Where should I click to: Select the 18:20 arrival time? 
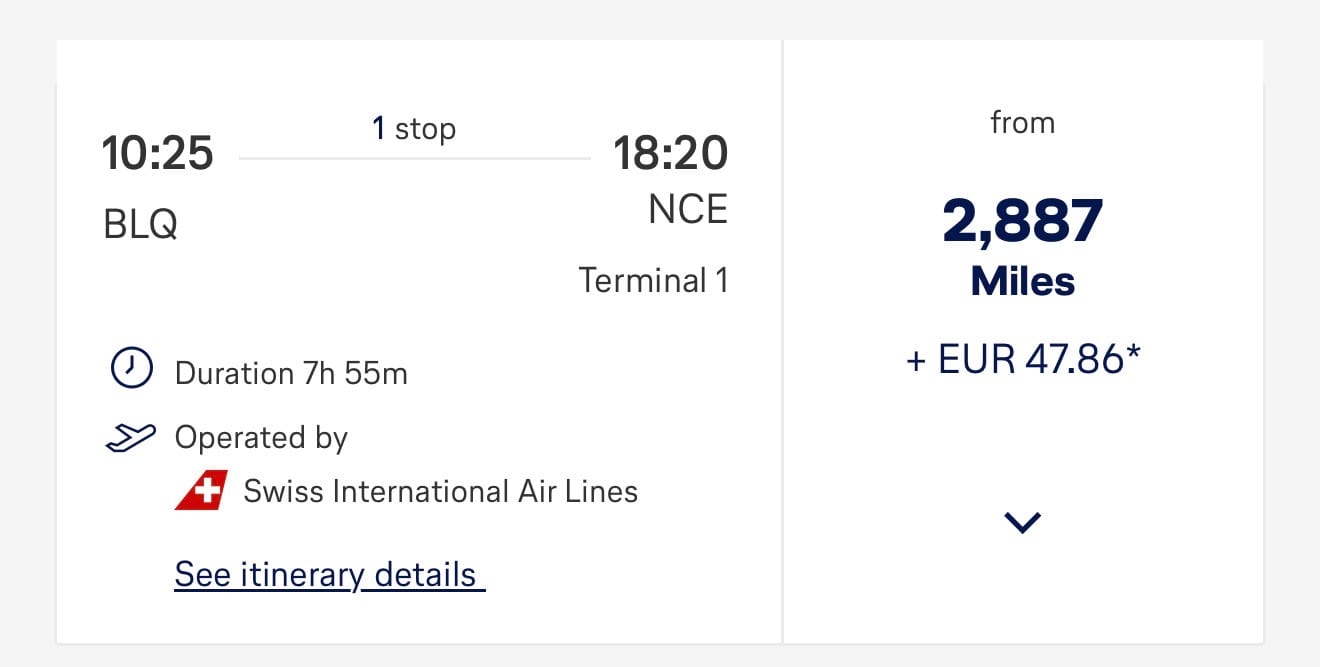[670, 153]
